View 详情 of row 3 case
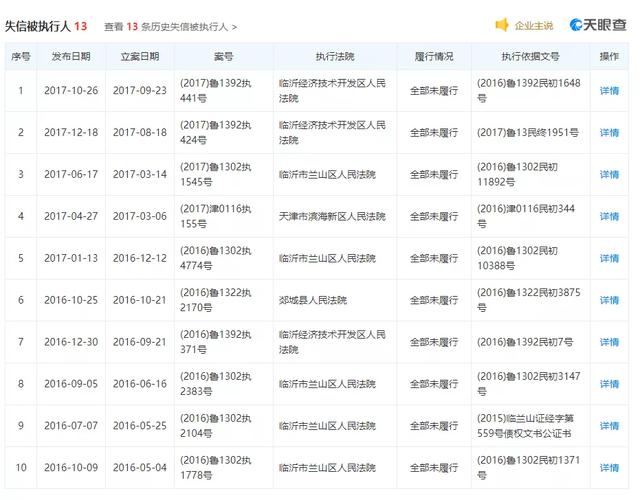Viewport: 640px width, 500px height. (x=609, y=174)
